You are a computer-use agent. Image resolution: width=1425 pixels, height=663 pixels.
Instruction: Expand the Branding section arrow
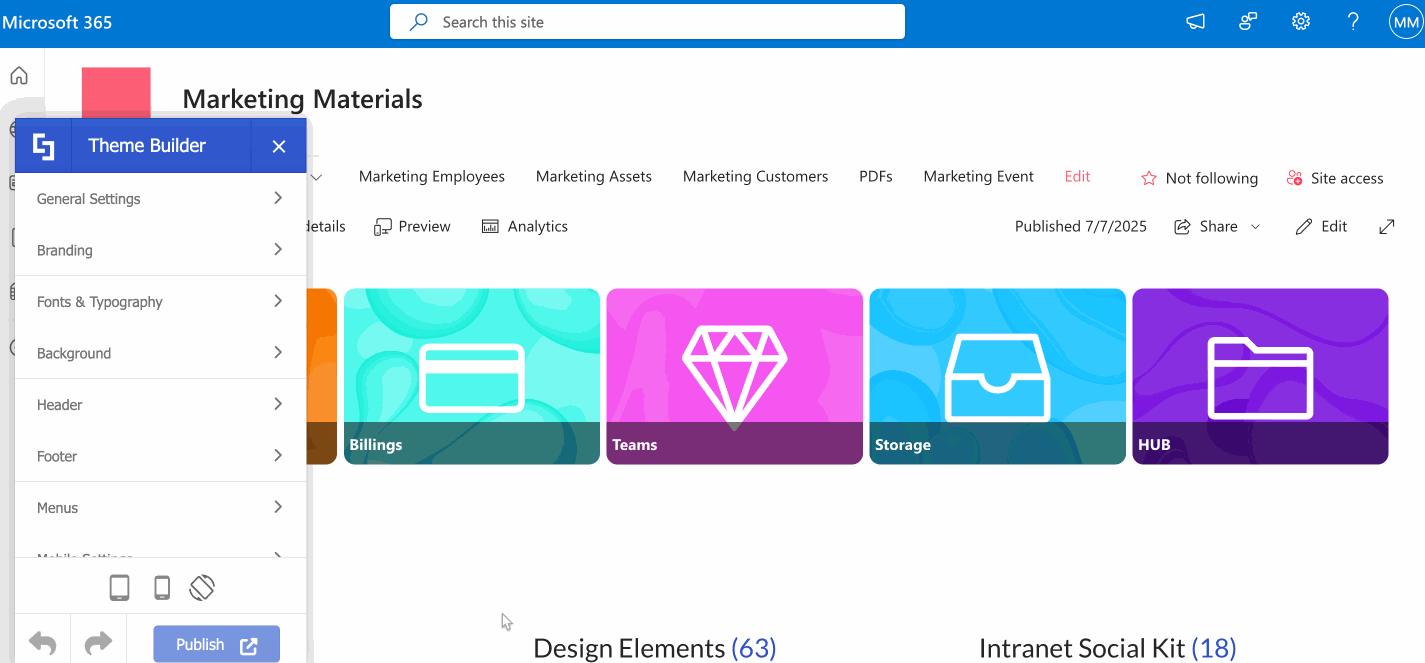[278, 249]
